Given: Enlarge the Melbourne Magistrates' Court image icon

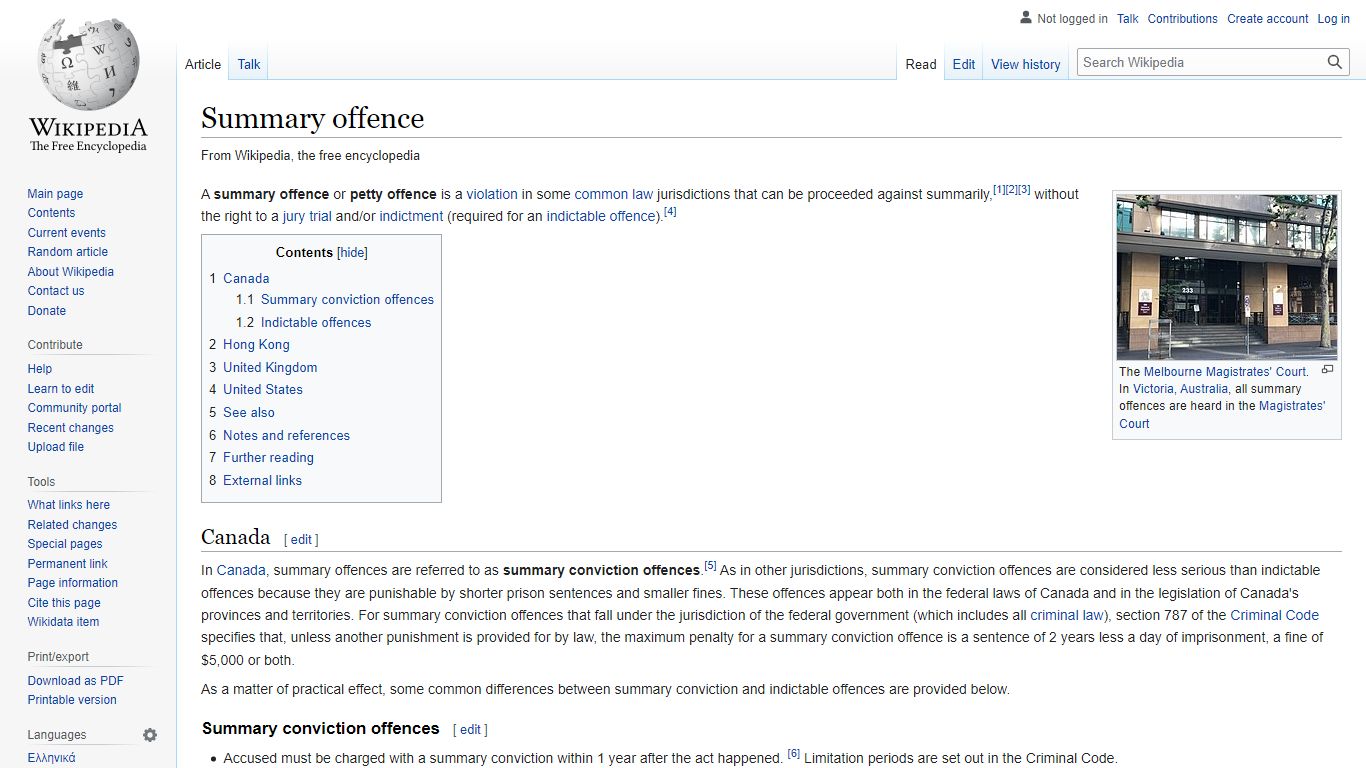Looking at the screenshot, I should (x=1327, y=370).
